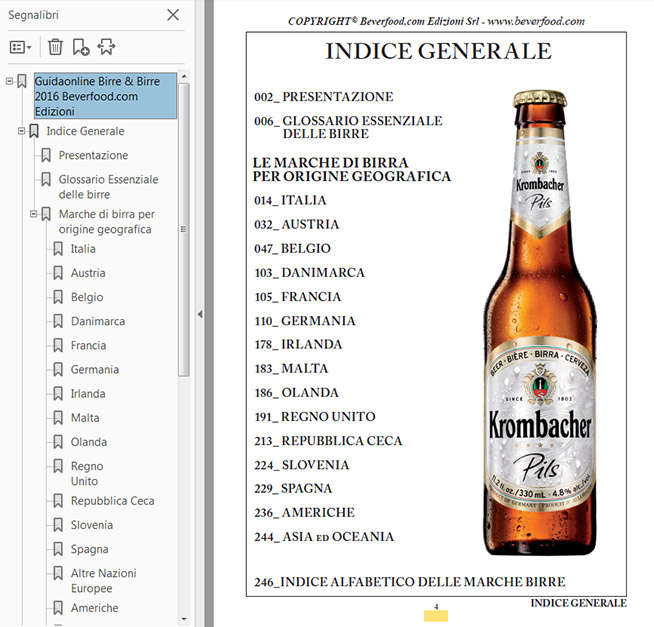The image size is (654, 627).
Task: Click bookmark icon beside Presentazione
Action: pyautogui.click(x=46, y=156)
